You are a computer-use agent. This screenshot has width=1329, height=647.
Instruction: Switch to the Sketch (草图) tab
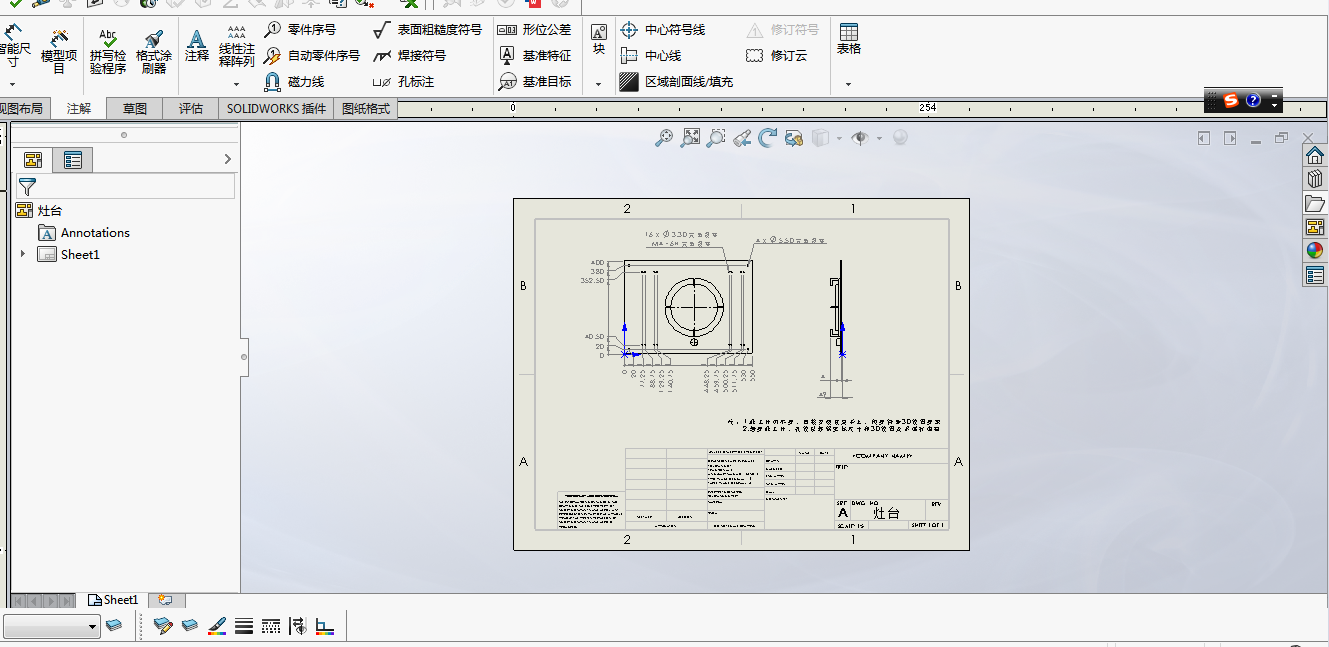(x=135, y=108)
